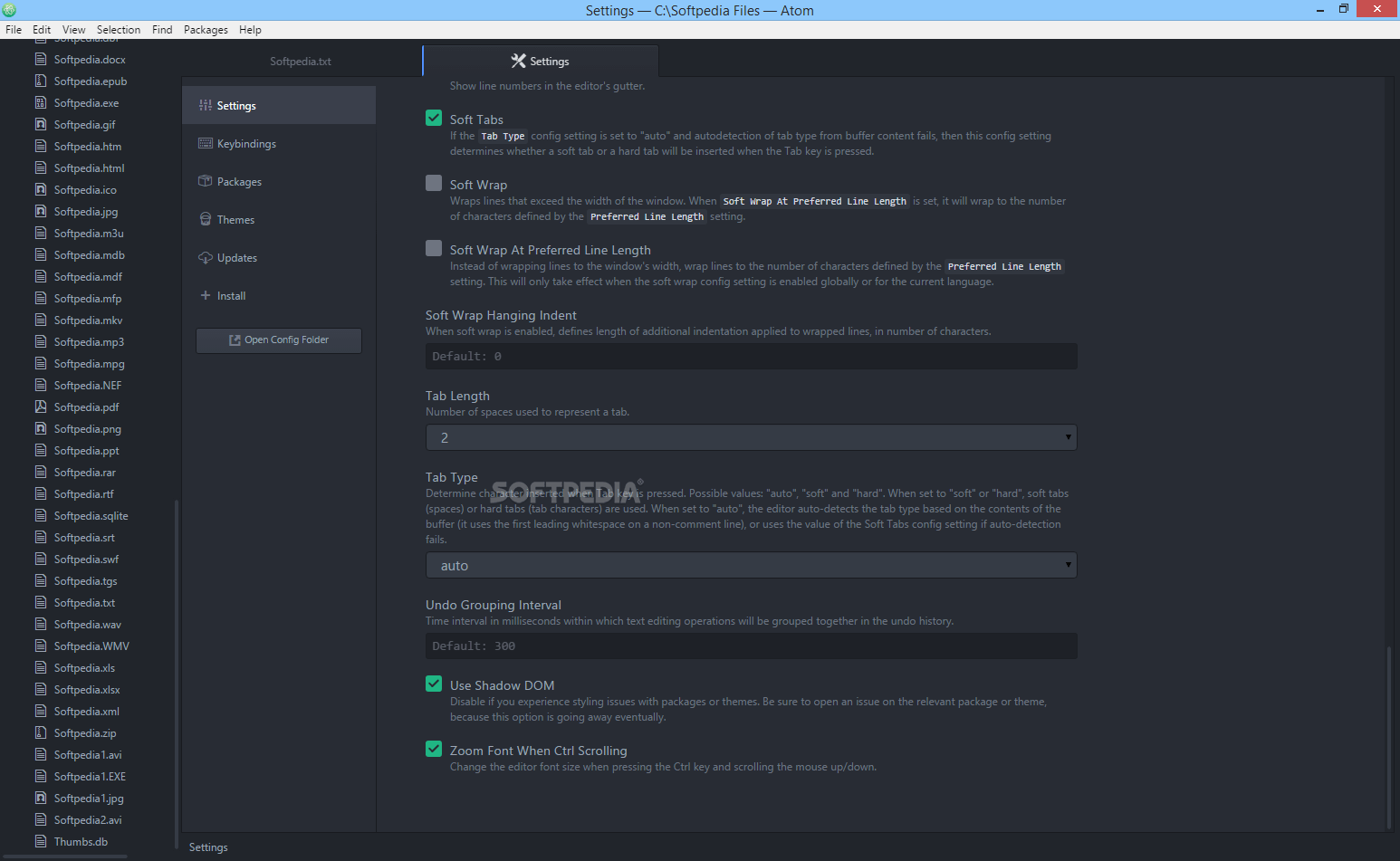Click the keyboard icon beside Keybindings
1400x861 pixels.
click(206, 143)
